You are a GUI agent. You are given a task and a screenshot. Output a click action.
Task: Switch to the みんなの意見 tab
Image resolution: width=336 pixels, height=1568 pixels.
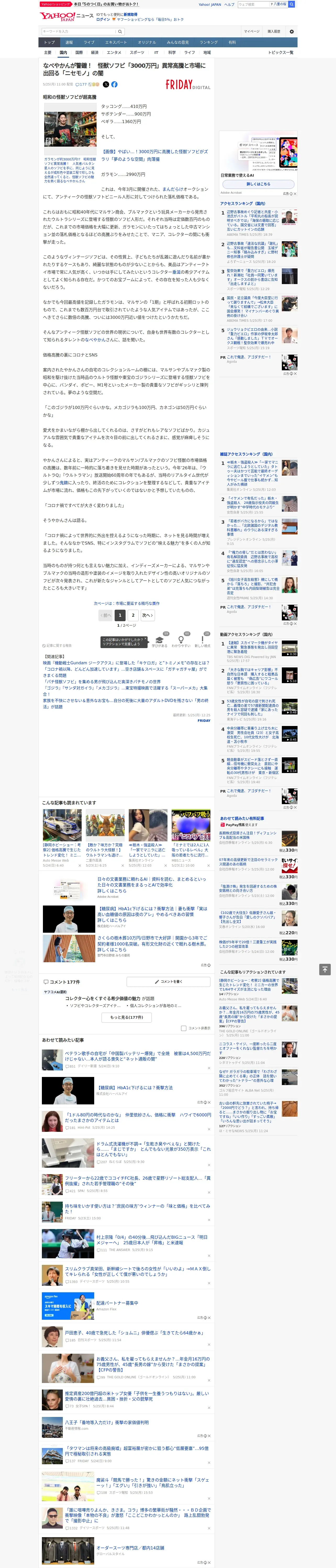coord(178,43)
